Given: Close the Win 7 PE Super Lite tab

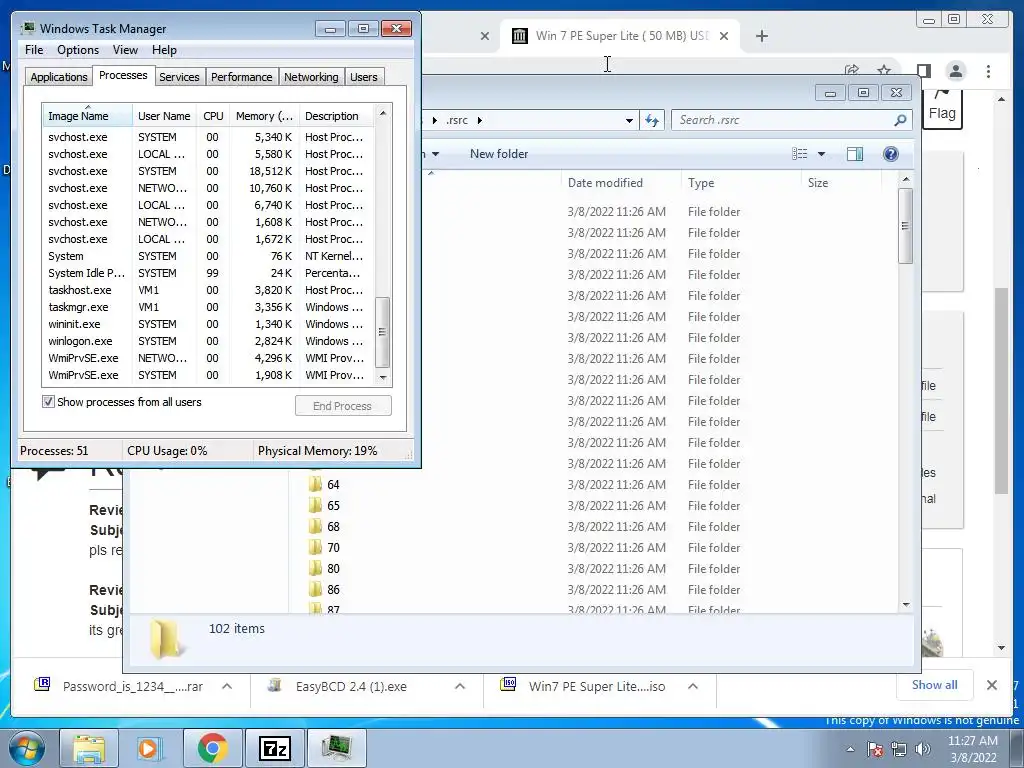Looking at the screenshot, I should point(724,36).
